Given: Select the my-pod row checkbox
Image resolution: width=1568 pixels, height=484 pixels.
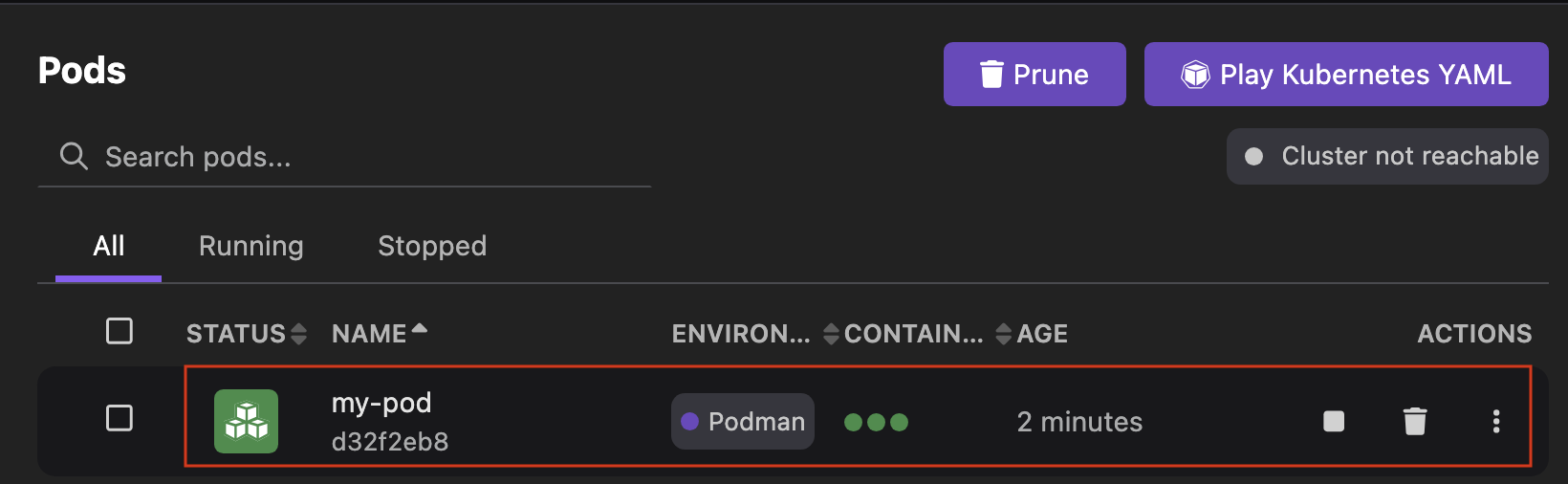Looking at the screenshot, I should tap(120, 418).
